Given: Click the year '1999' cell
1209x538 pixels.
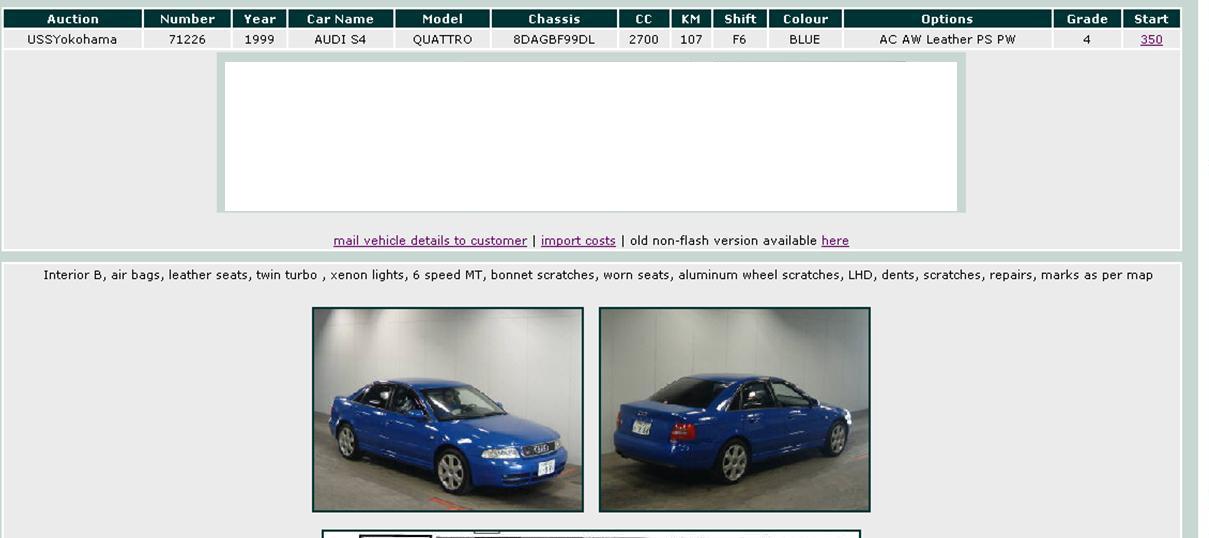Looking at the screenshot, I should click(x=260, y=40).
